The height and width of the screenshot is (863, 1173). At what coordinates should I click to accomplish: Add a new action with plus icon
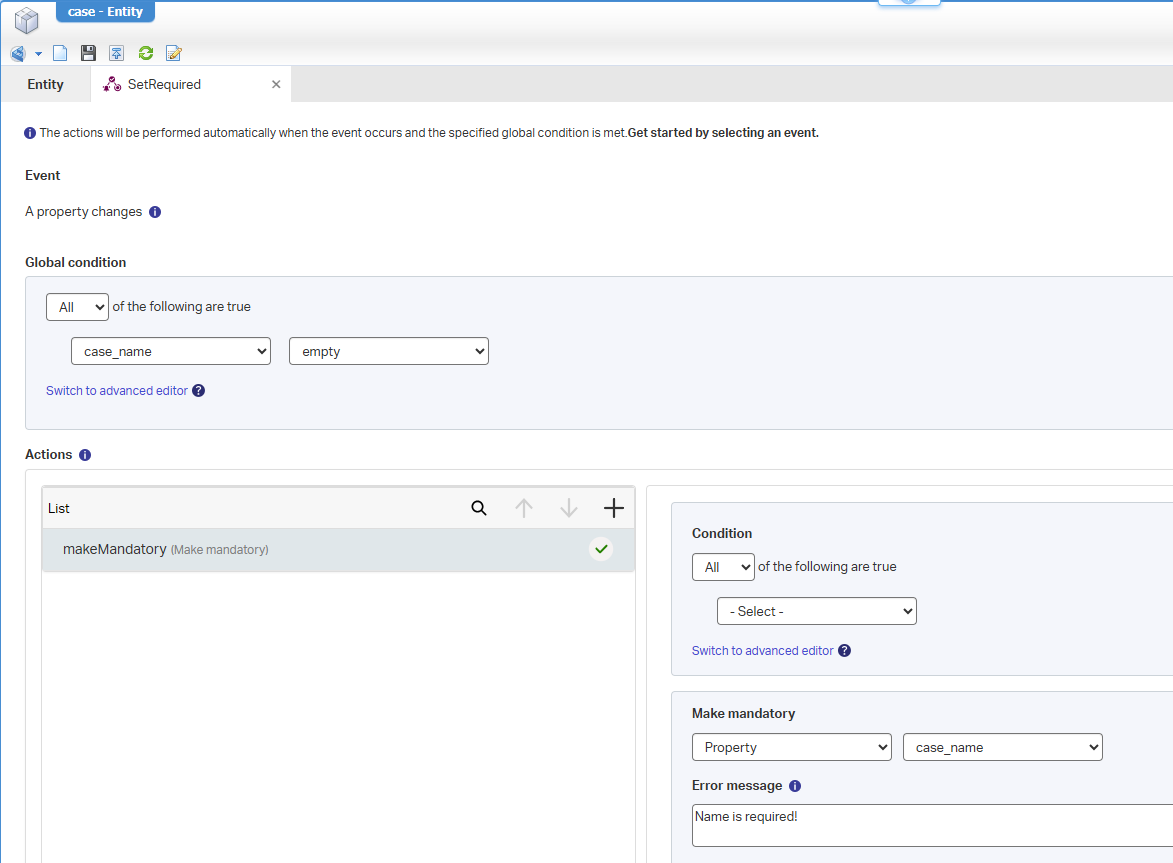613,508
